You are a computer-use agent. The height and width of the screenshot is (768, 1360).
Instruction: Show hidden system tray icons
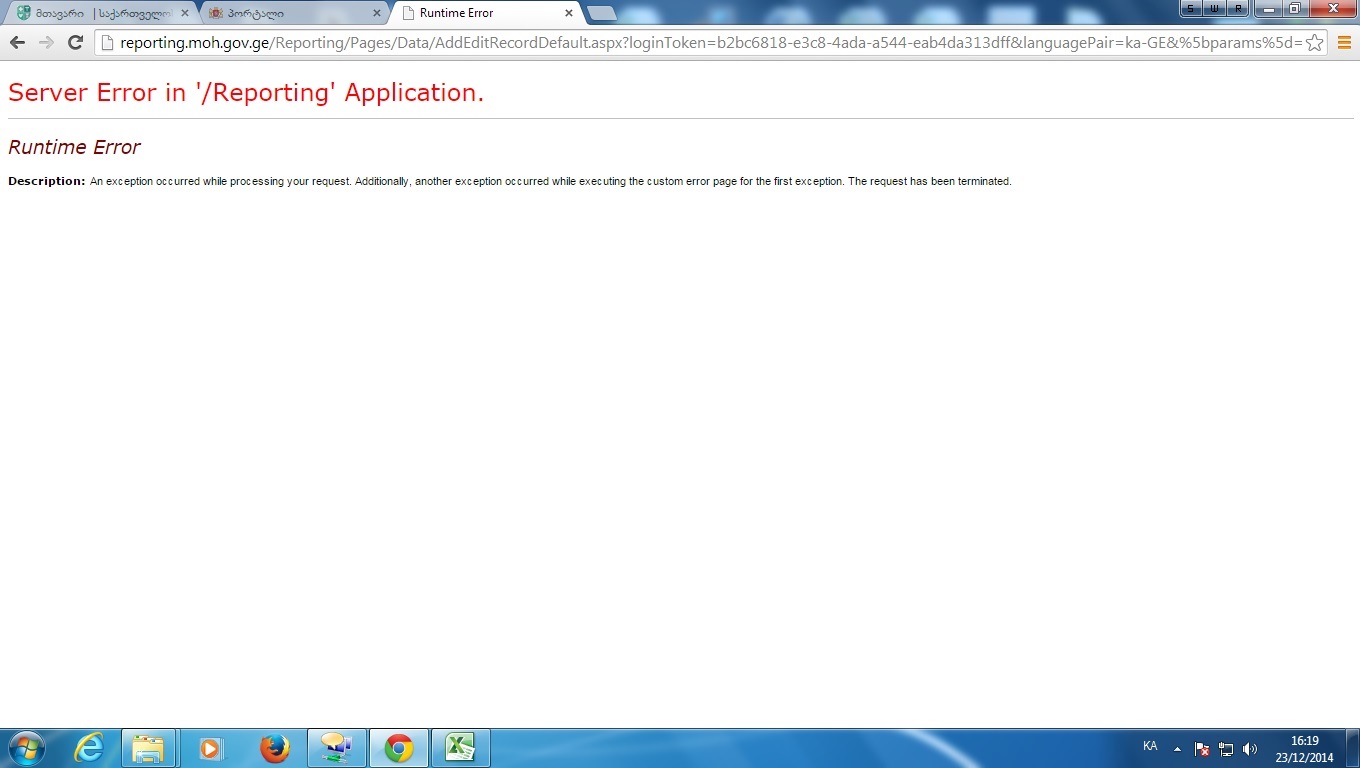tap(1177, 748)
